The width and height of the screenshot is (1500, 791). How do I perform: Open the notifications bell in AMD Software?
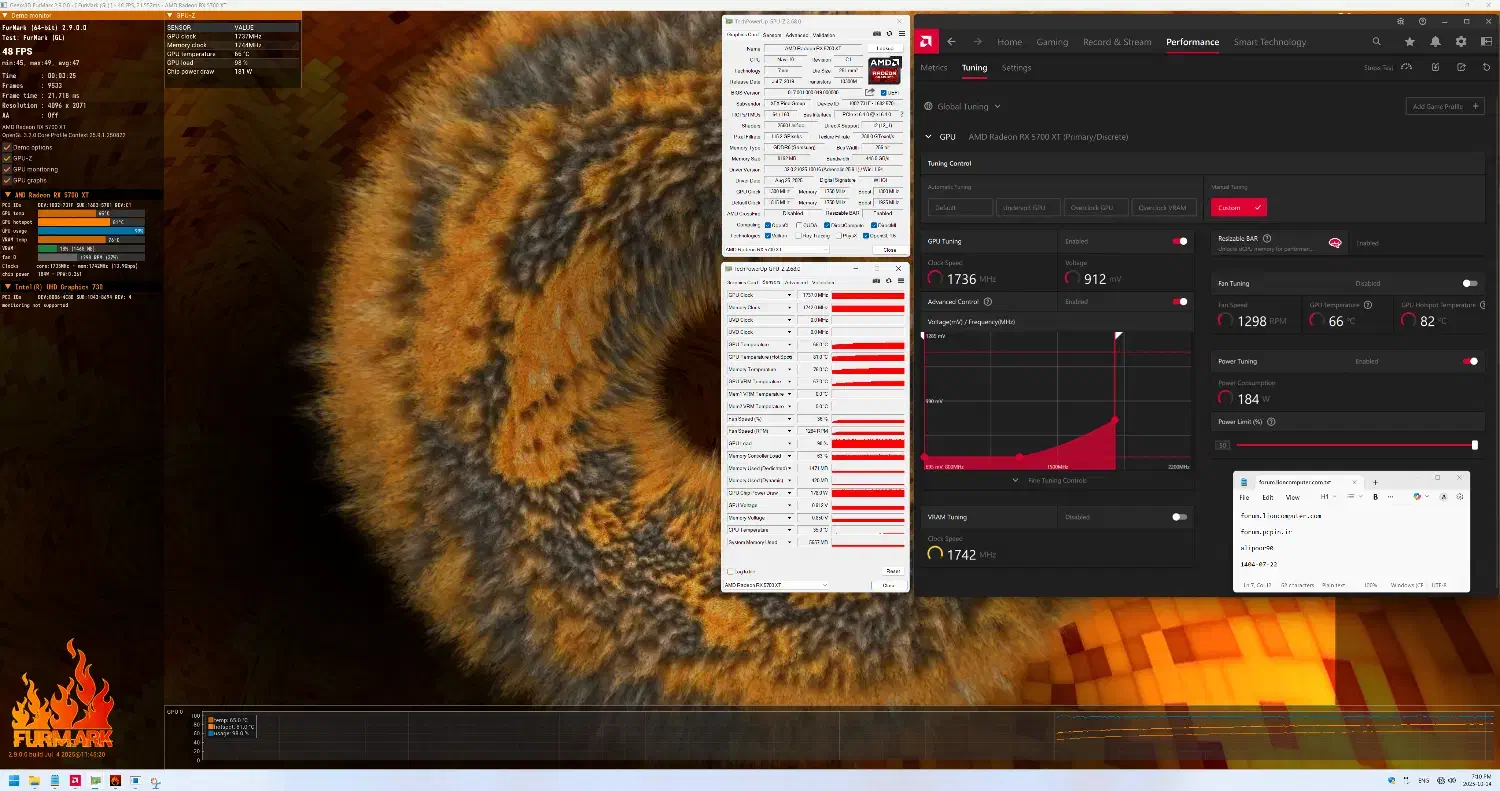pos(1436,42)
